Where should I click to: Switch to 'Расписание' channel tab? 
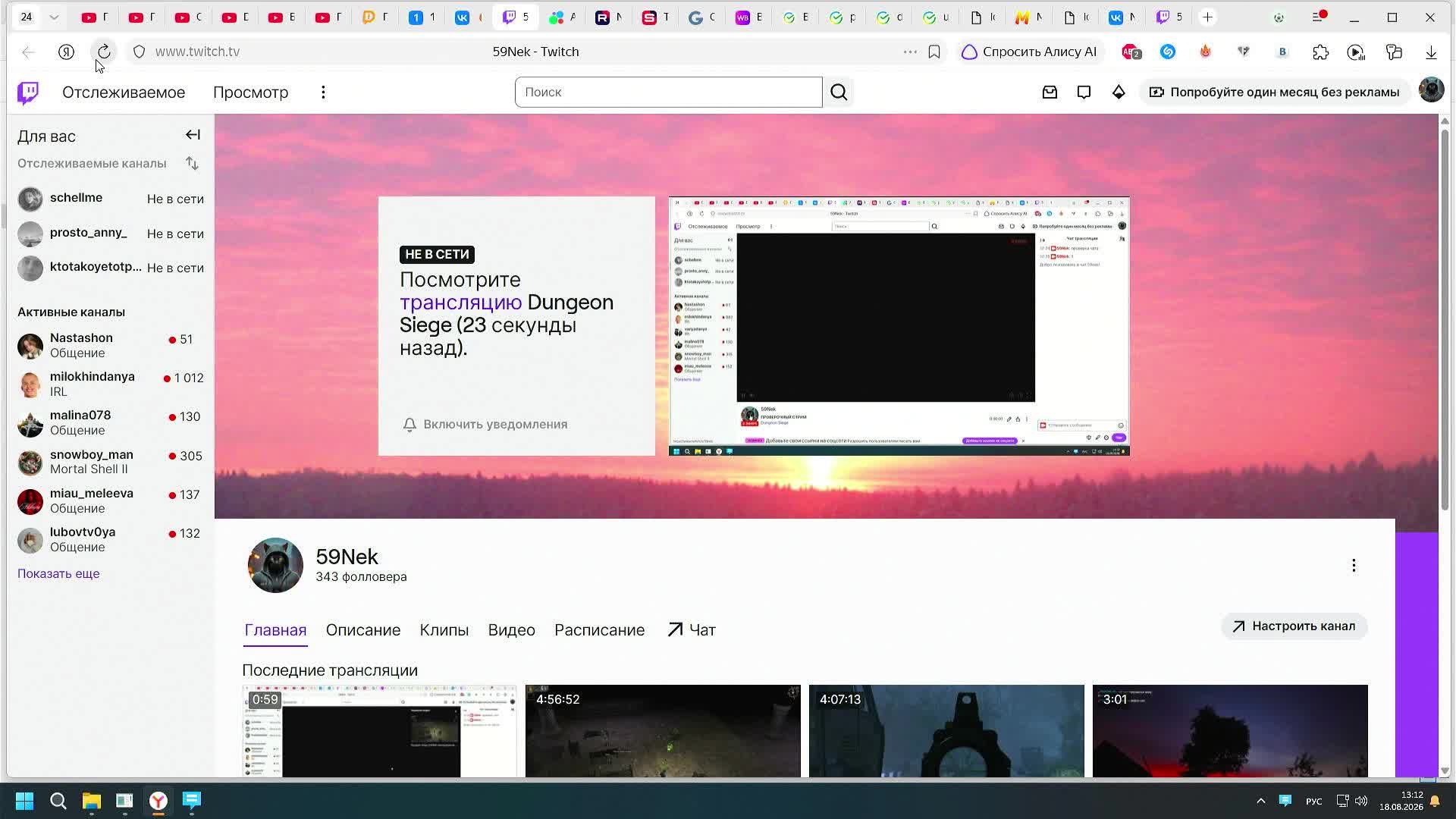(x=599, y=630)
